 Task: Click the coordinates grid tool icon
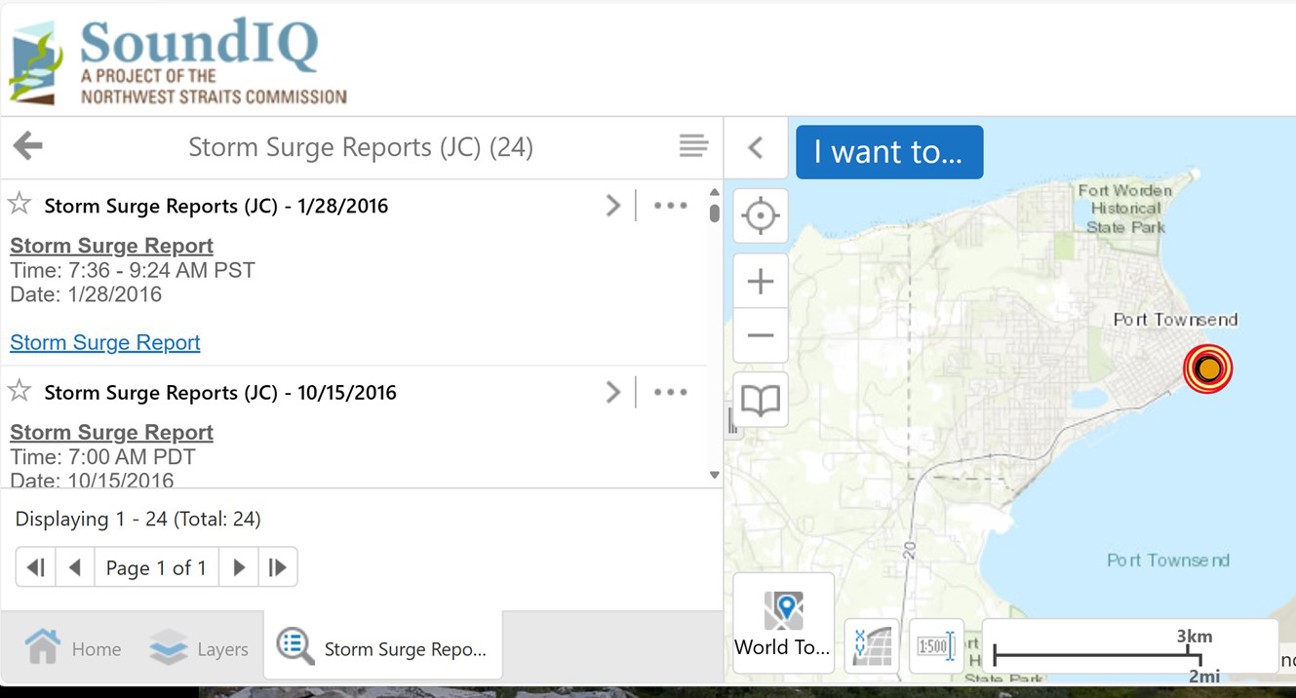(x=872, y=646)
